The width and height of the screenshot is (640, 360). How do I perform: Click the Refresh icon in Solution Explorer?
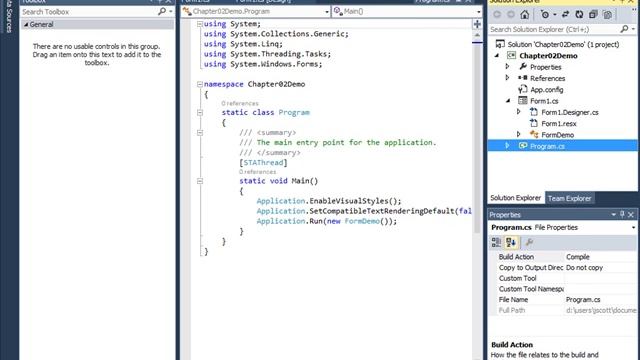tap(579, 15)
